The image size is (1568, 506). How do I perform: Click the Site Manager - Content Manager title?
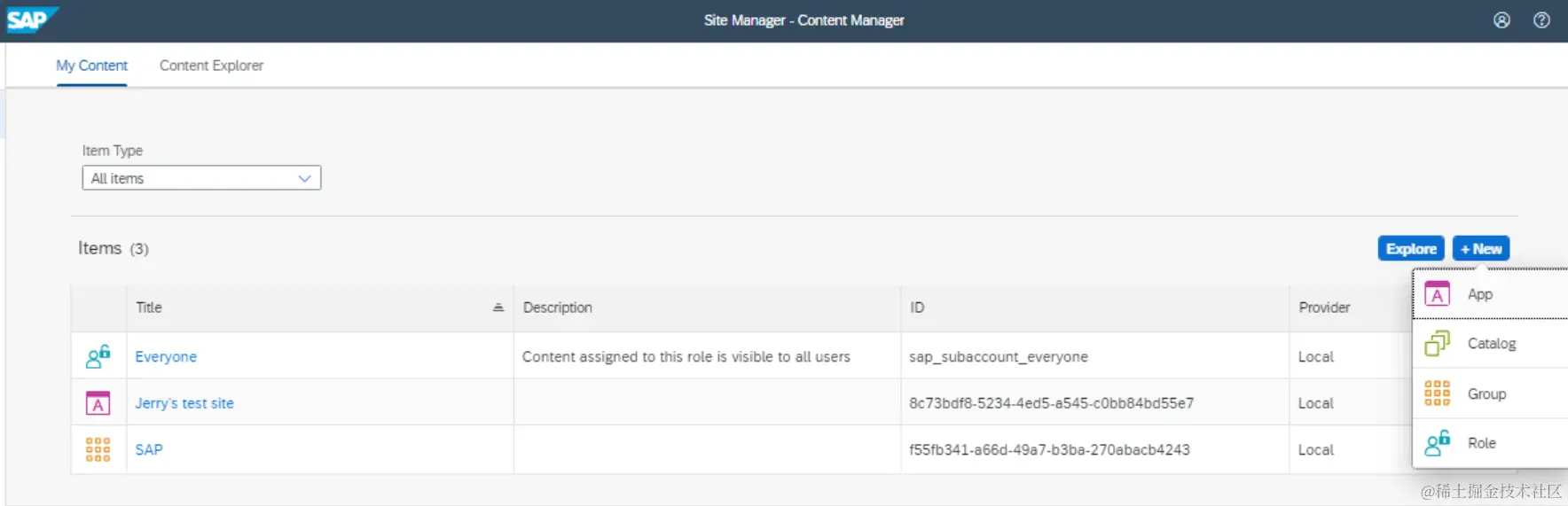coord(804,19)
